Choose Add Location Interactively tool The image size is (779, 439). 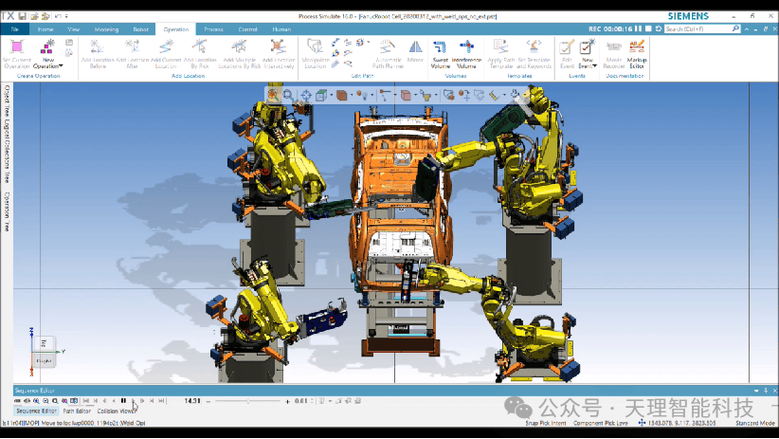pos(278,54)
